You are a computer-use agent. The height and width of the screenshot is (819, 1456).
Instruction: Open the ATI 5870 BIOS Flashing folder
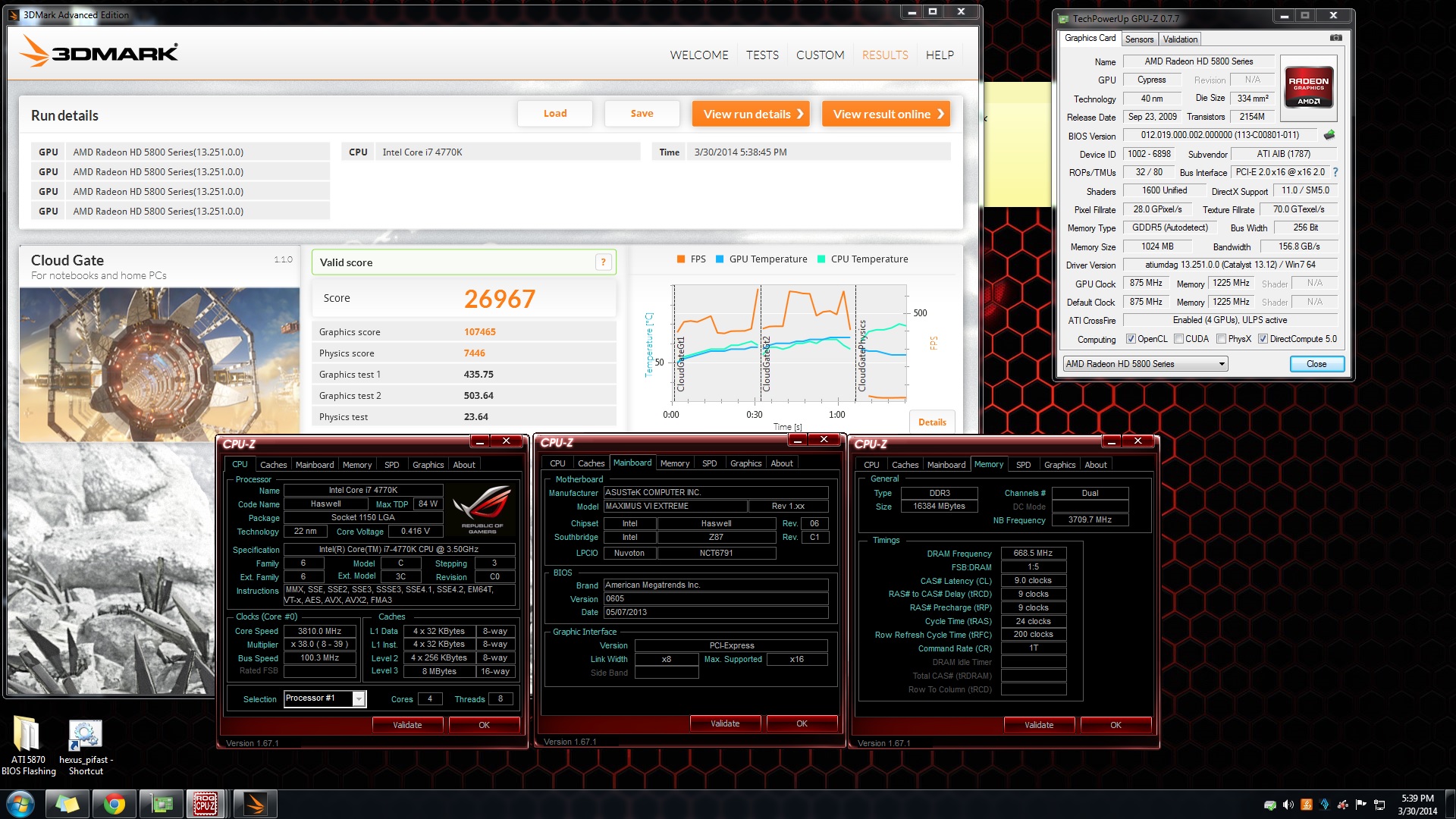tap(28, 745)
